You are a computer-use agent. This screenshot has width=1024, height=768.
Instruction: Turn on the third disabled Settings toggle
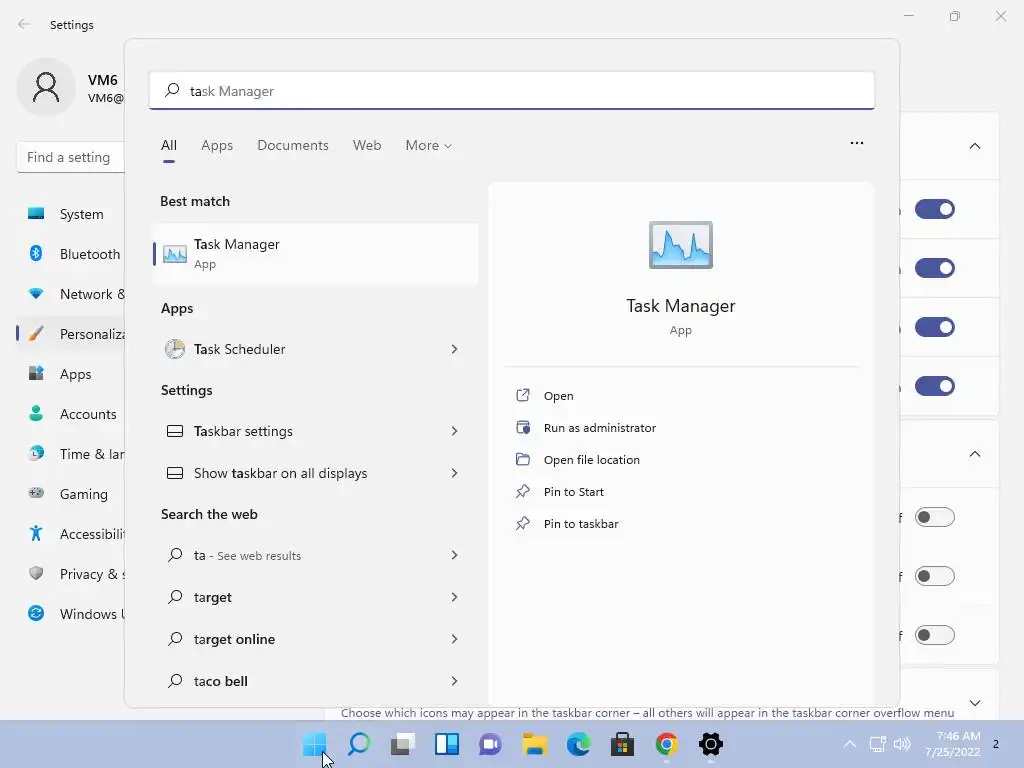[x=935, y=635]
